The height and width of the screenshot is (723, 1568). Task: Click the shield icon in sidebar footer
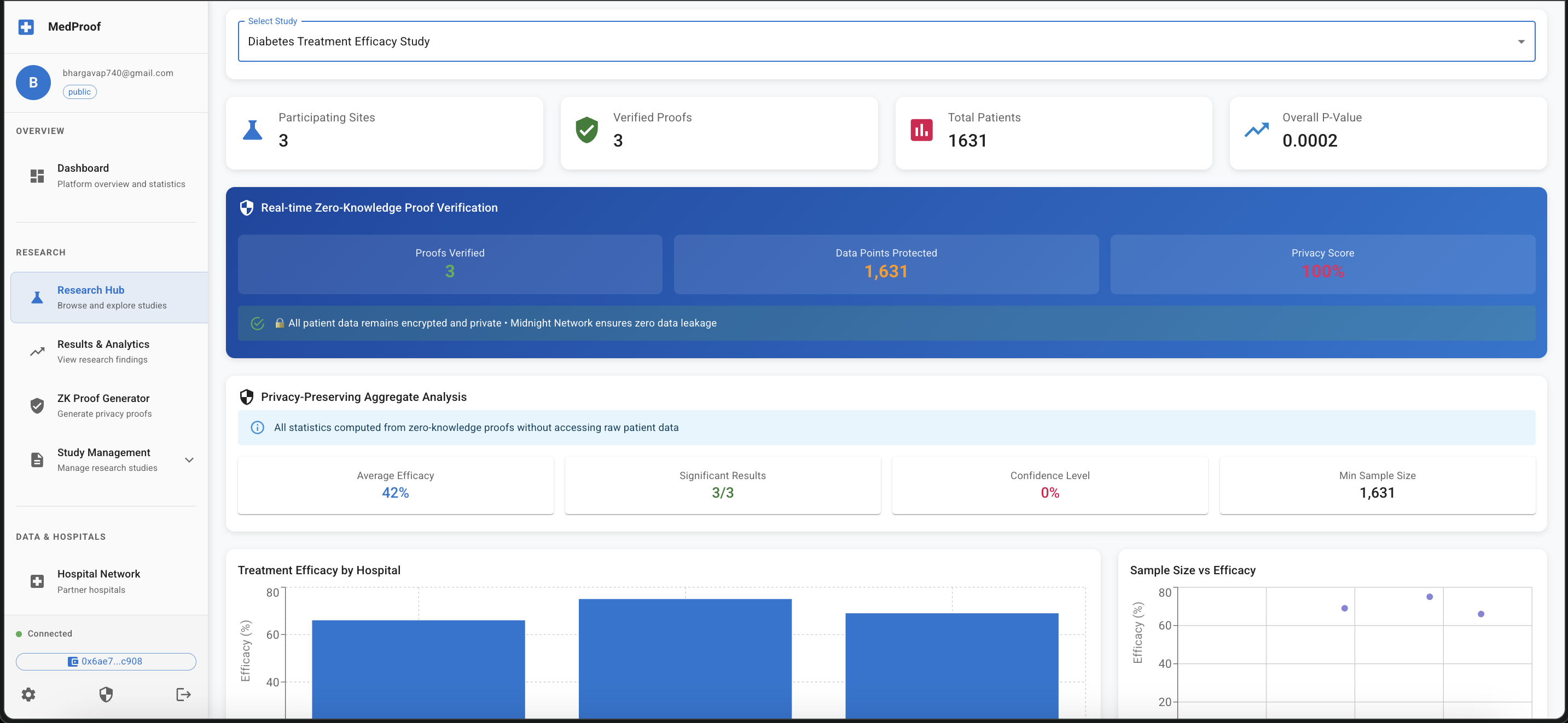pos(106,695)
